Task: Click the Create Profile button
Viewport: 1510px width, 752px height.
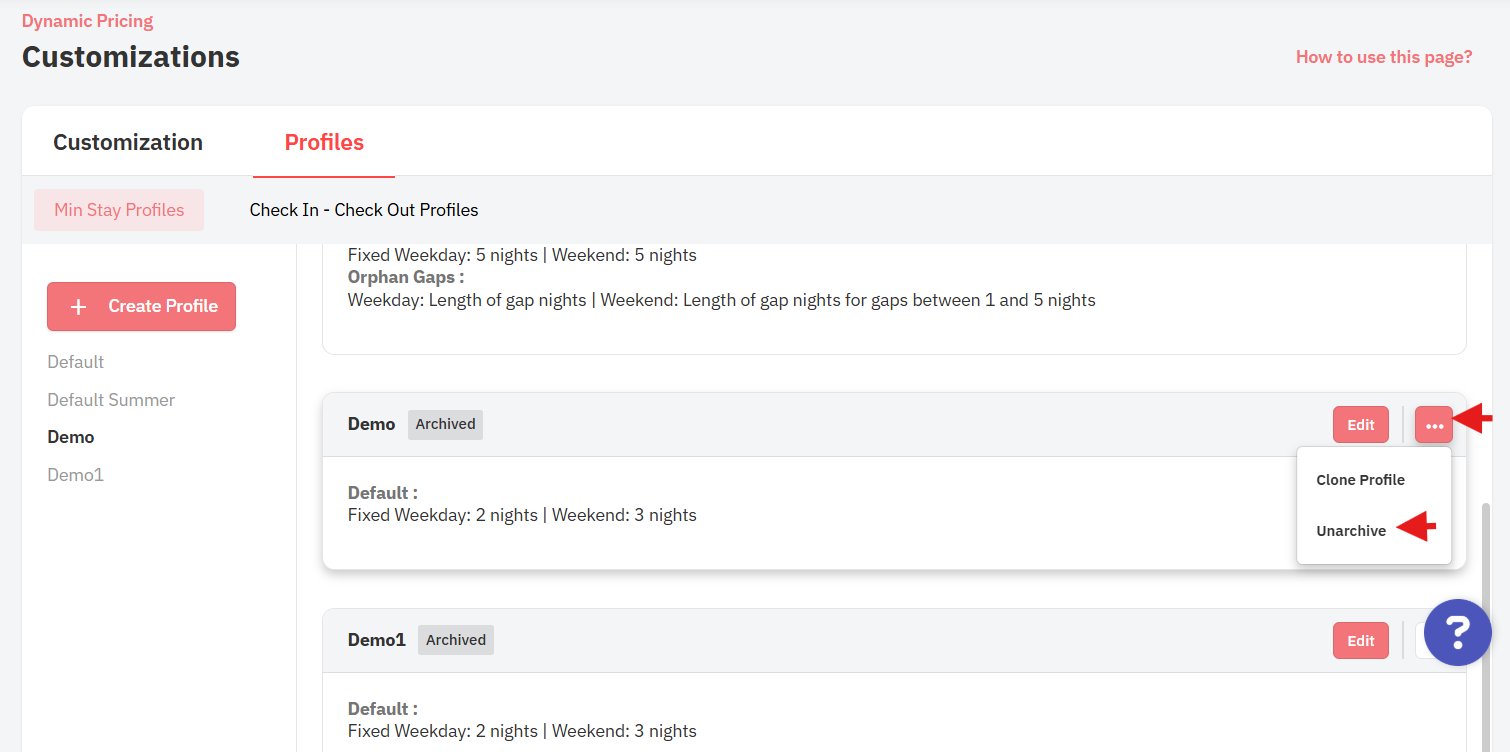Action: point(141,306)
